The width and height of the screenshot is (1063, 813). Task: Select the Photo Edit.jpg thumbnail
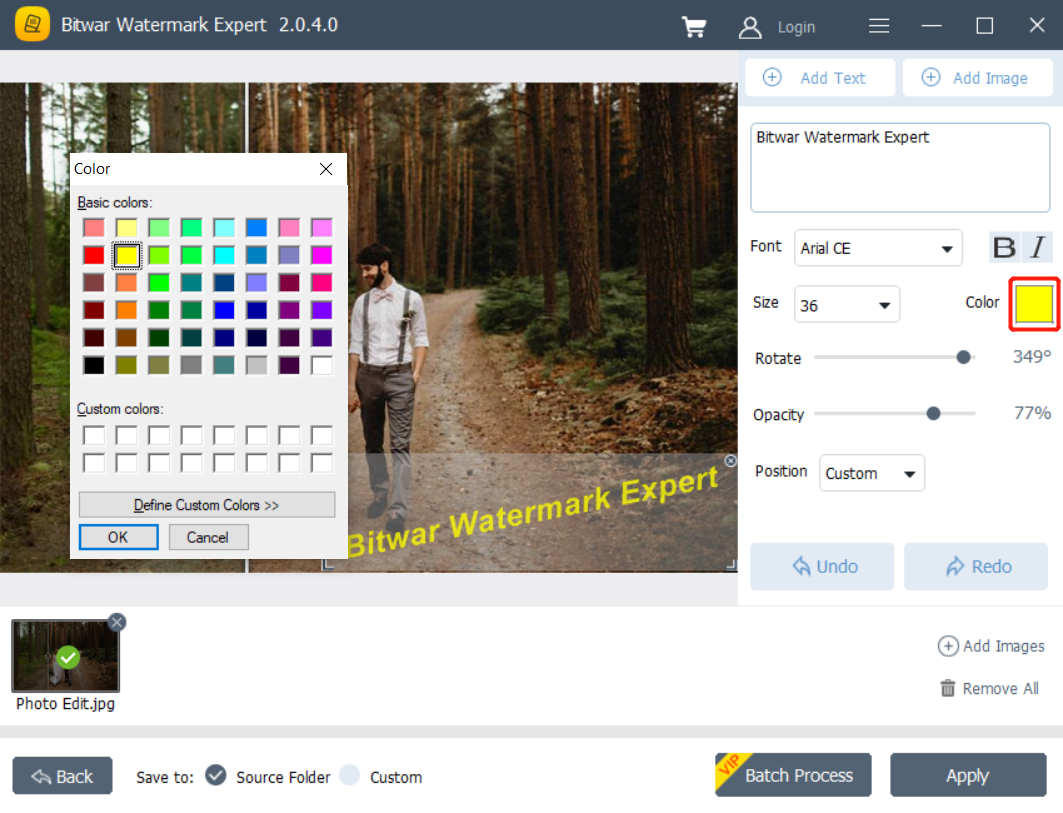pyautogui.click(x=66, y=656)
